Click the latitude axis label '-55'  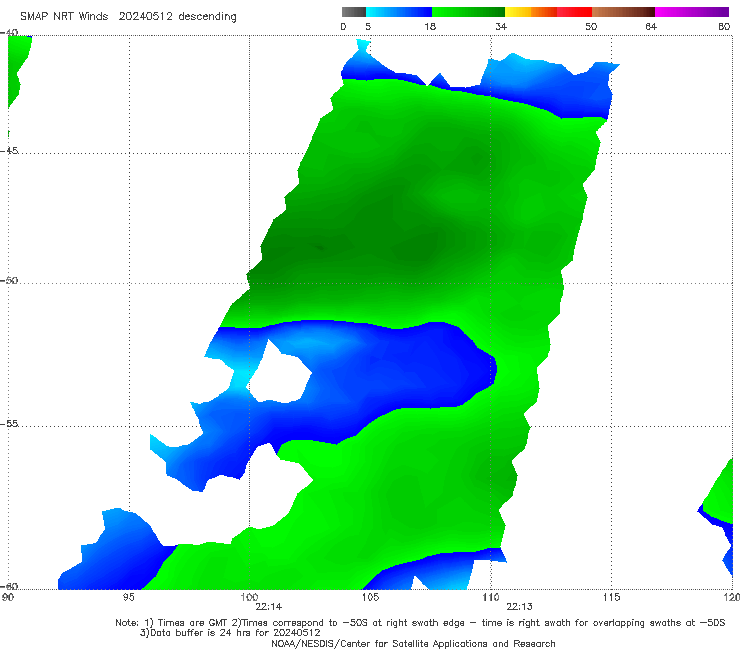click(9, 424)
